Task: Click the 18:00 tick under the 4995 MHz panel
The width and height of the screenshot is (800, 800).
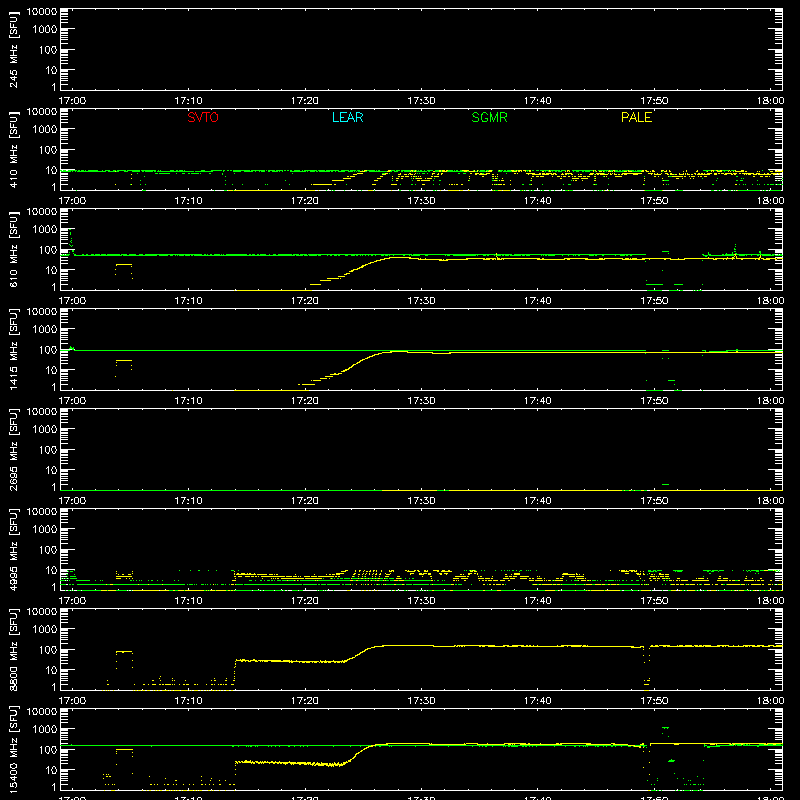Action: 770,601
